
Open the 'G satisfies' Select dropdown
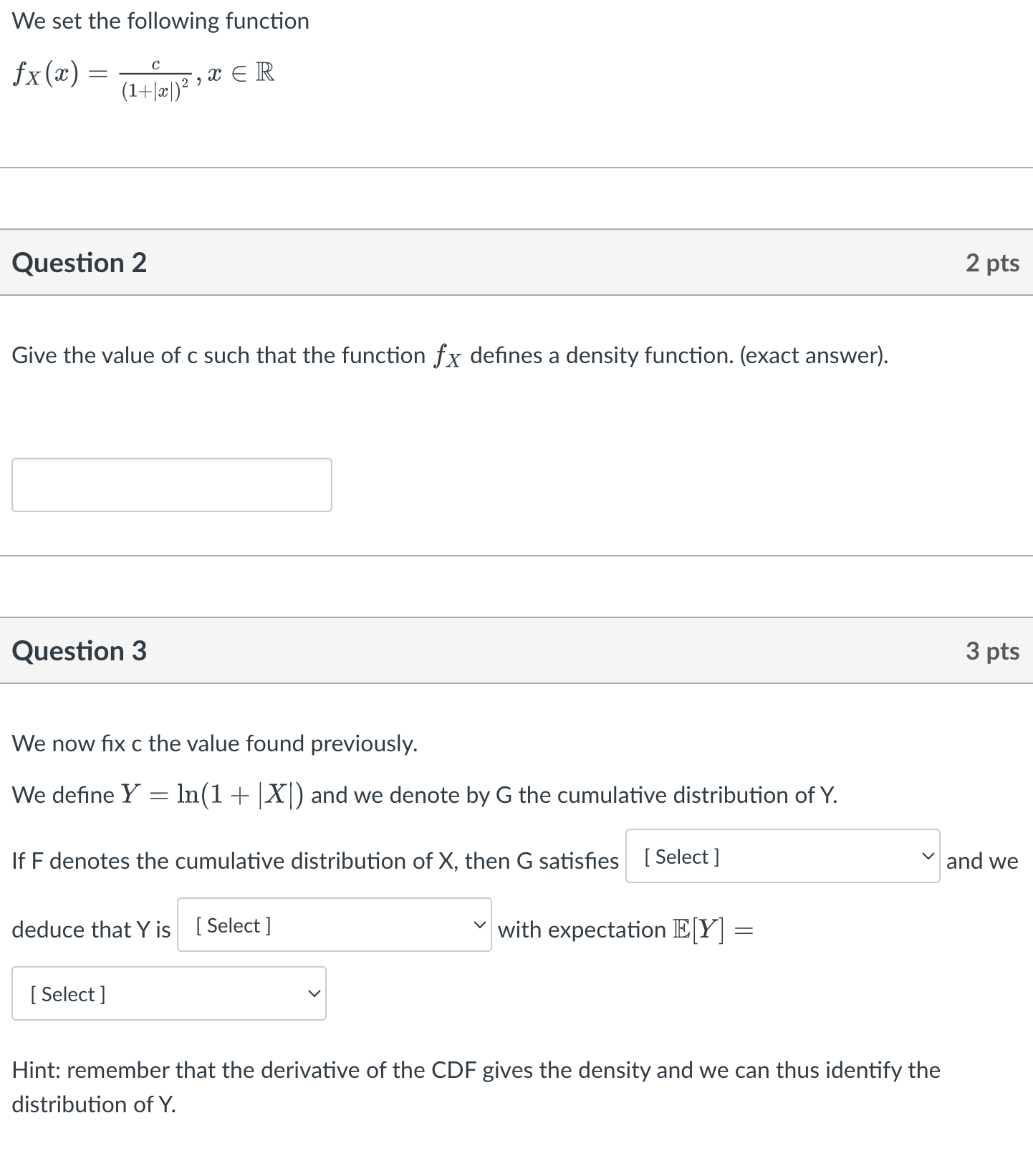click(783, 856)
